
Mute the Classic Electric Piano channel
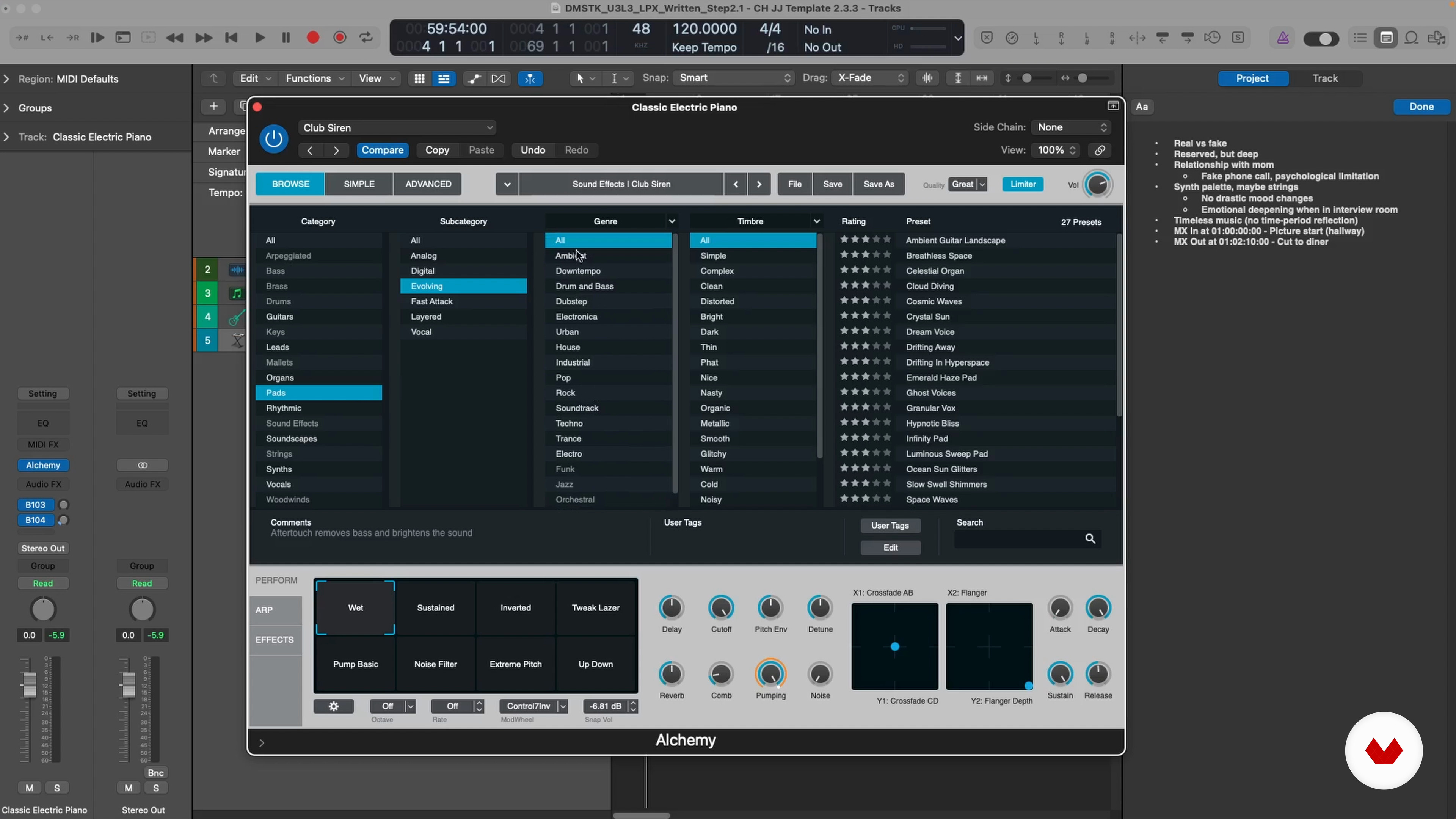tap(30, 788)
